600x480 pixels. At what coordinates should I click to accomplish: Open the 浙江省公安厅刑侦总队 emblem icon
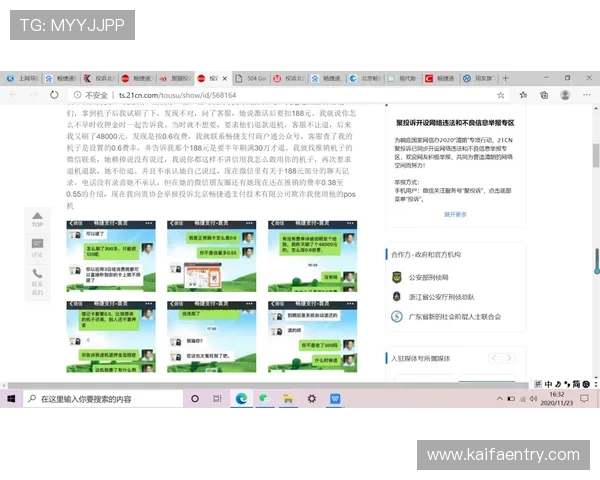coord(397,296)
